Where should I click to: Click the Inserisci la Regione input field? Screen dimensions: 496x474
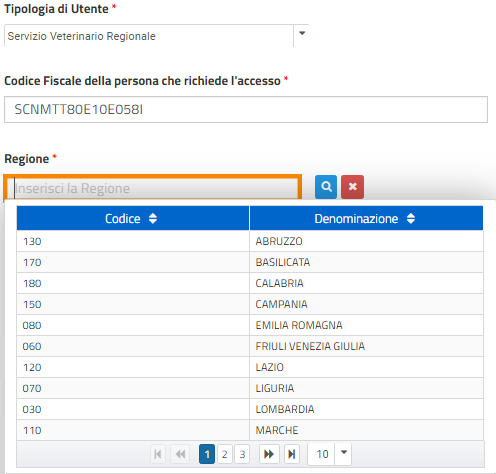pos(153,188)
